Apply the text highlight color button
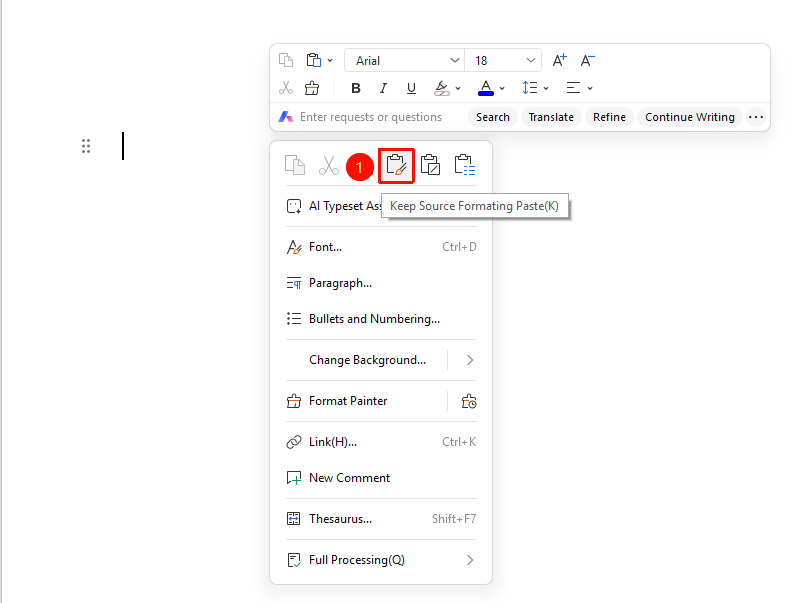This screenshot has width=802, height=603. (441, 88)
